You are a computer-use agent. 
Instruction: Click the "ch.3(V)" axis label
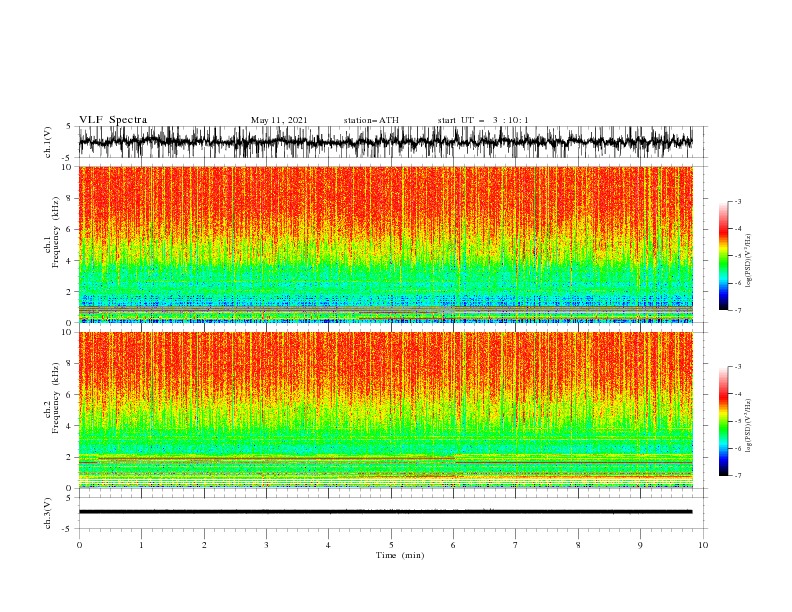48,513
